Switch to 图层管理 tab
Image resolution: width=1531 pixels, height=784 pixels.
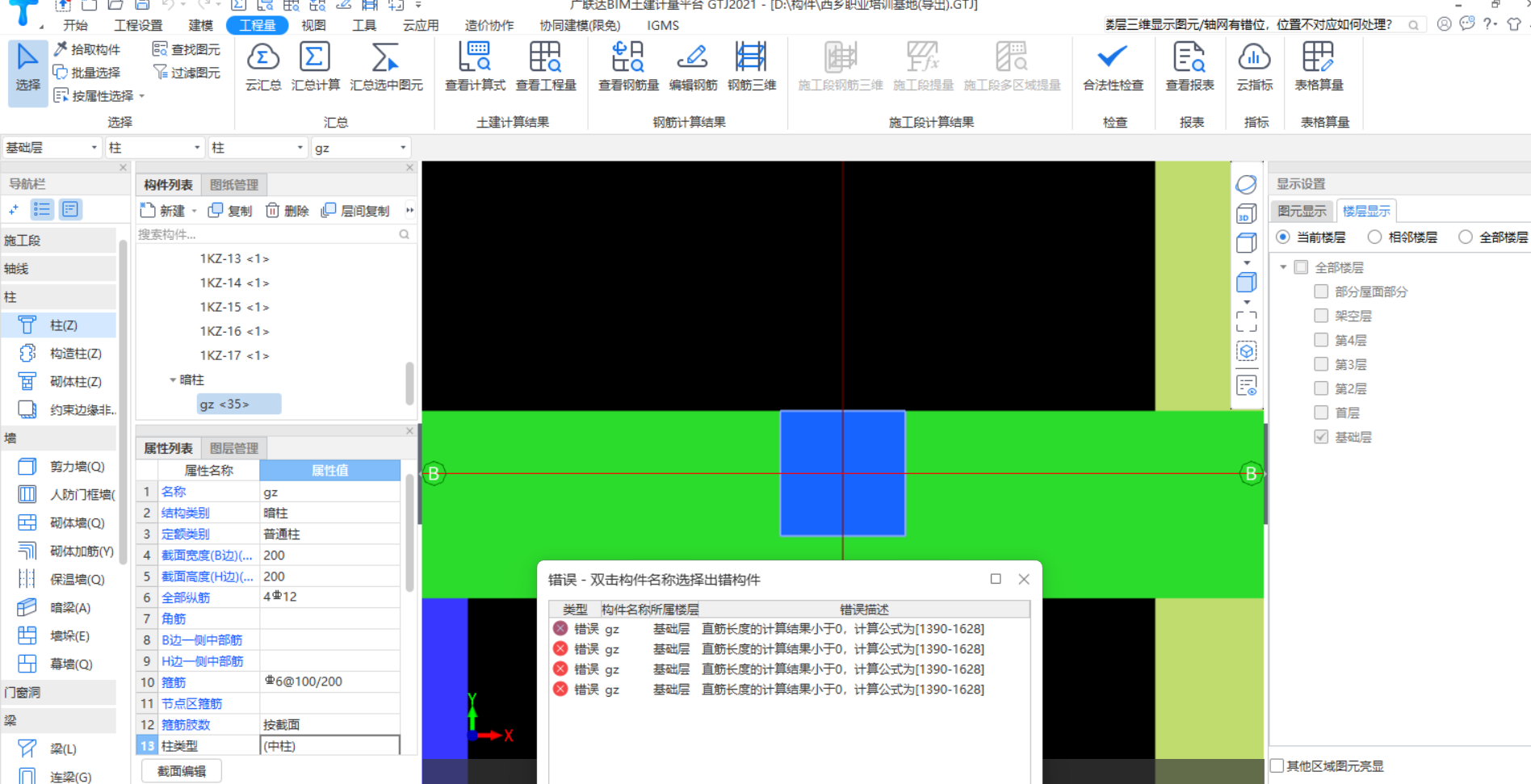[234, 448]
